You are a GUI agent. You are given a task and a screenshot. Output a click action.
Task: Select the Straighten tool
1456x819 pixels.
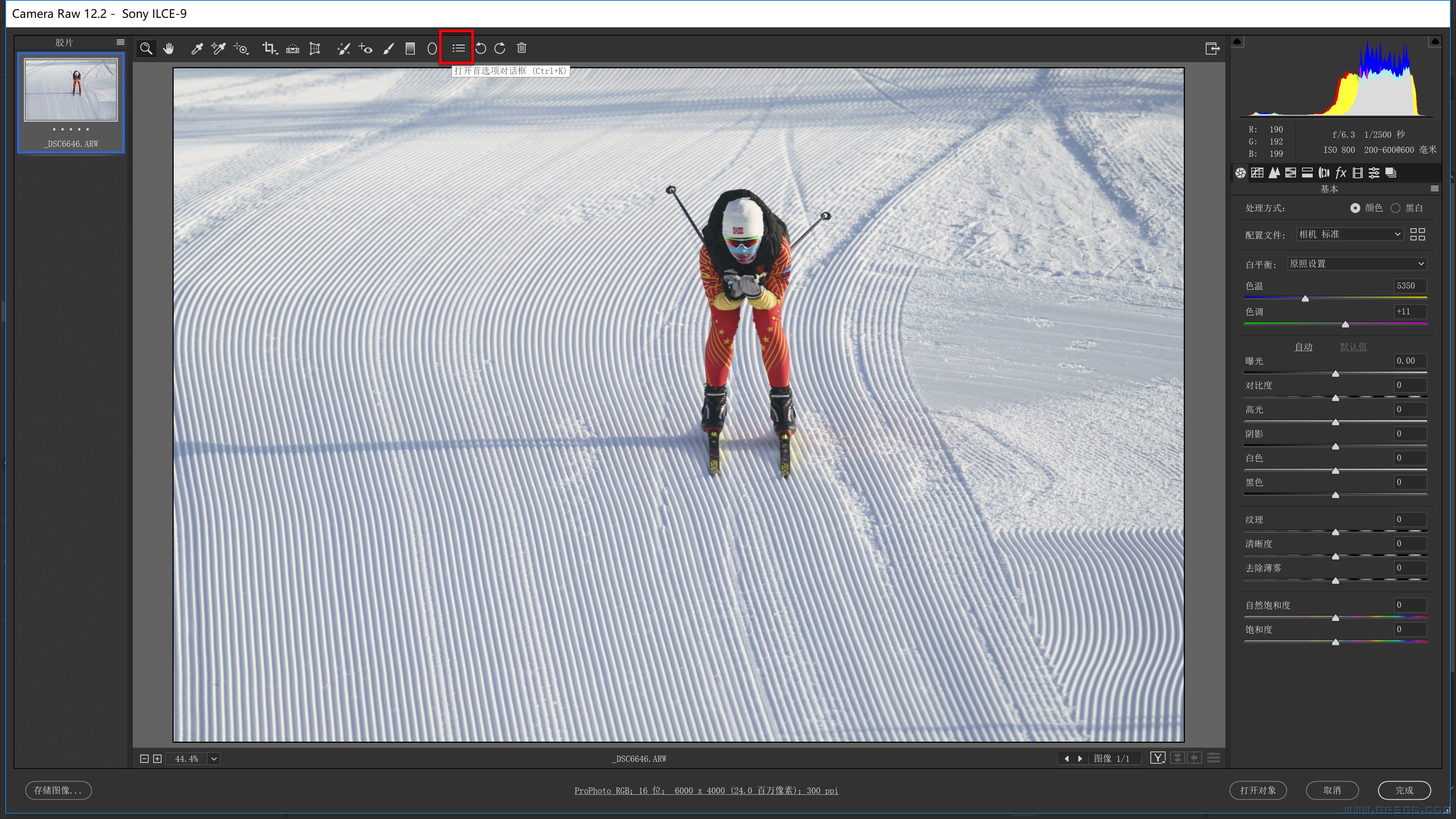293,49
